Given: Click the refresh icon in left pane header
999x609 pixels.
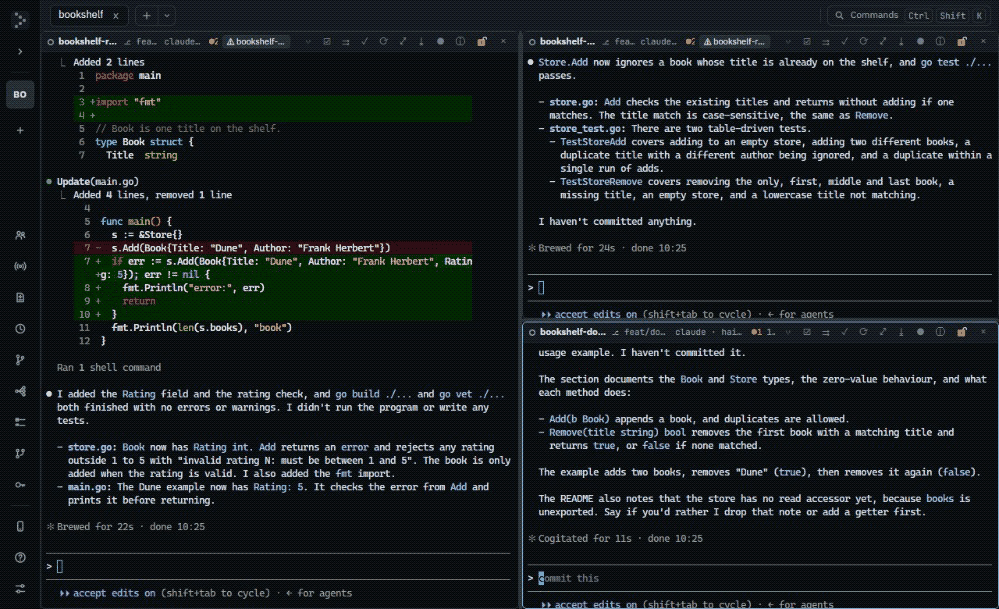Looking at the screenshot, I should [x=384, y=41].
